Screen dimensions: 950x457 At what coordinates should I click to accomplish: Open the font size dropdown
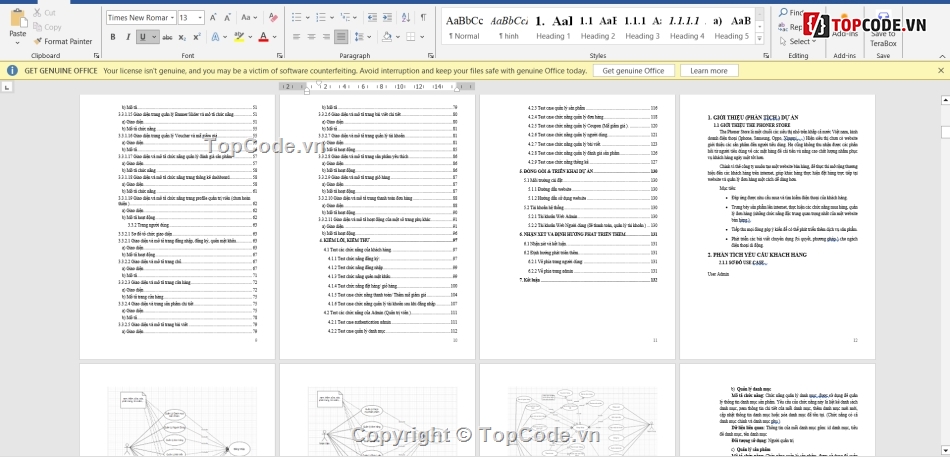pyautogui.click(x=198, y=18)
